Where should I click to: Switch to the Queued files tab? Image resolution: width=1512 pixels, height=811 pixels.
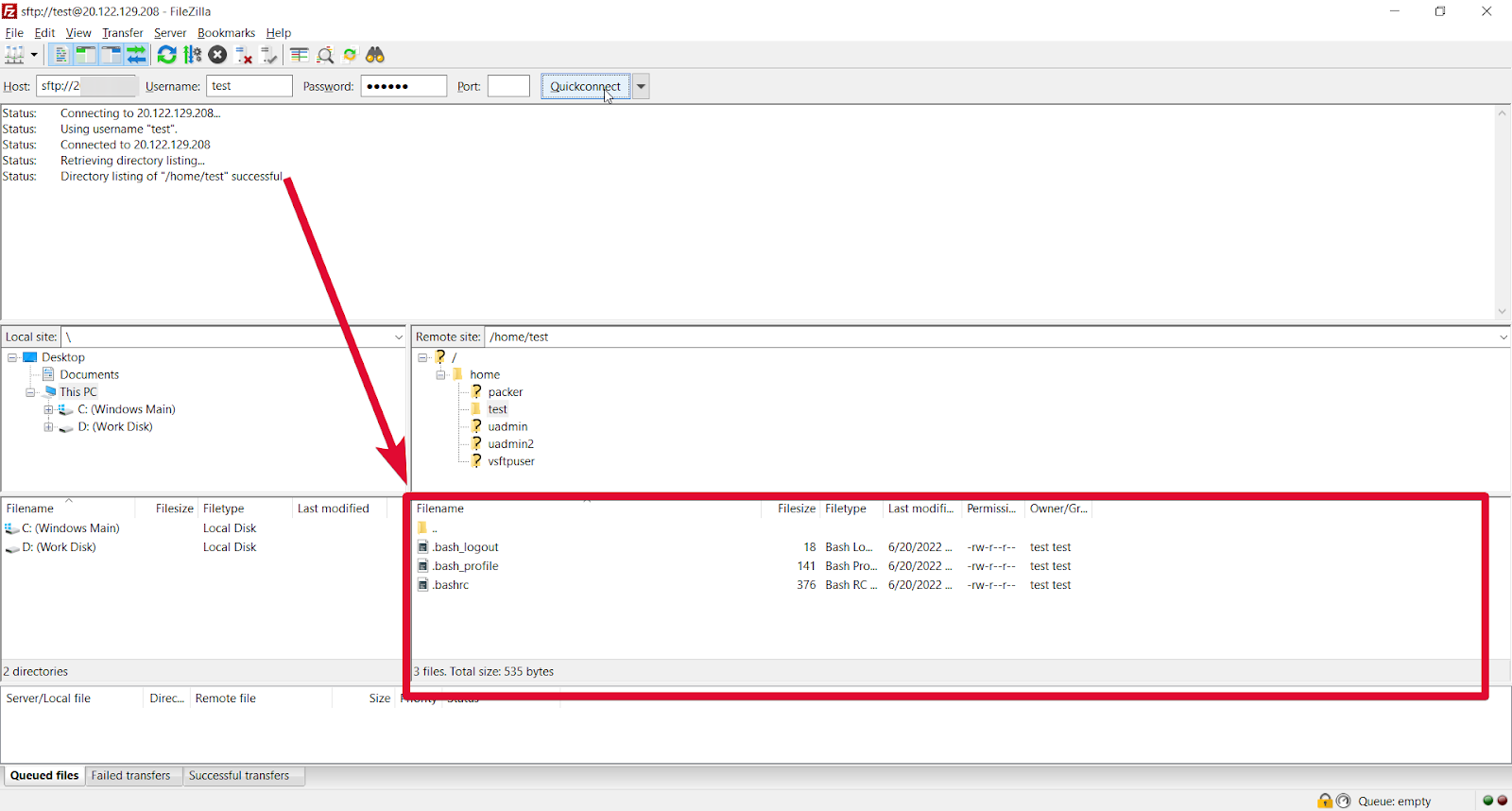44,776
